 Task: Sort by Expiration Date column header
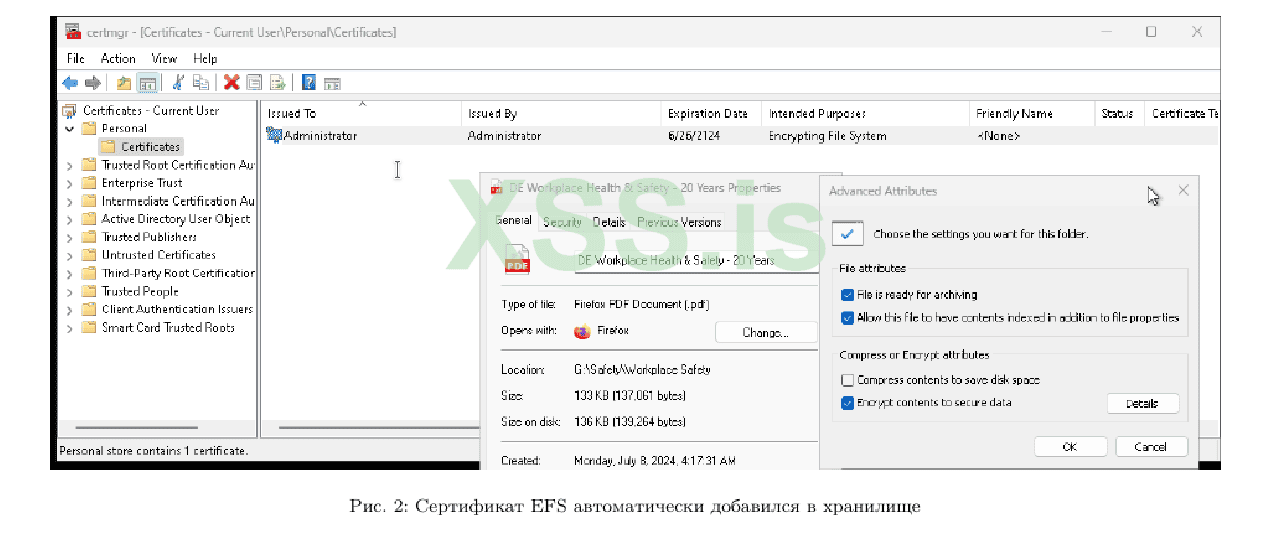708,113
